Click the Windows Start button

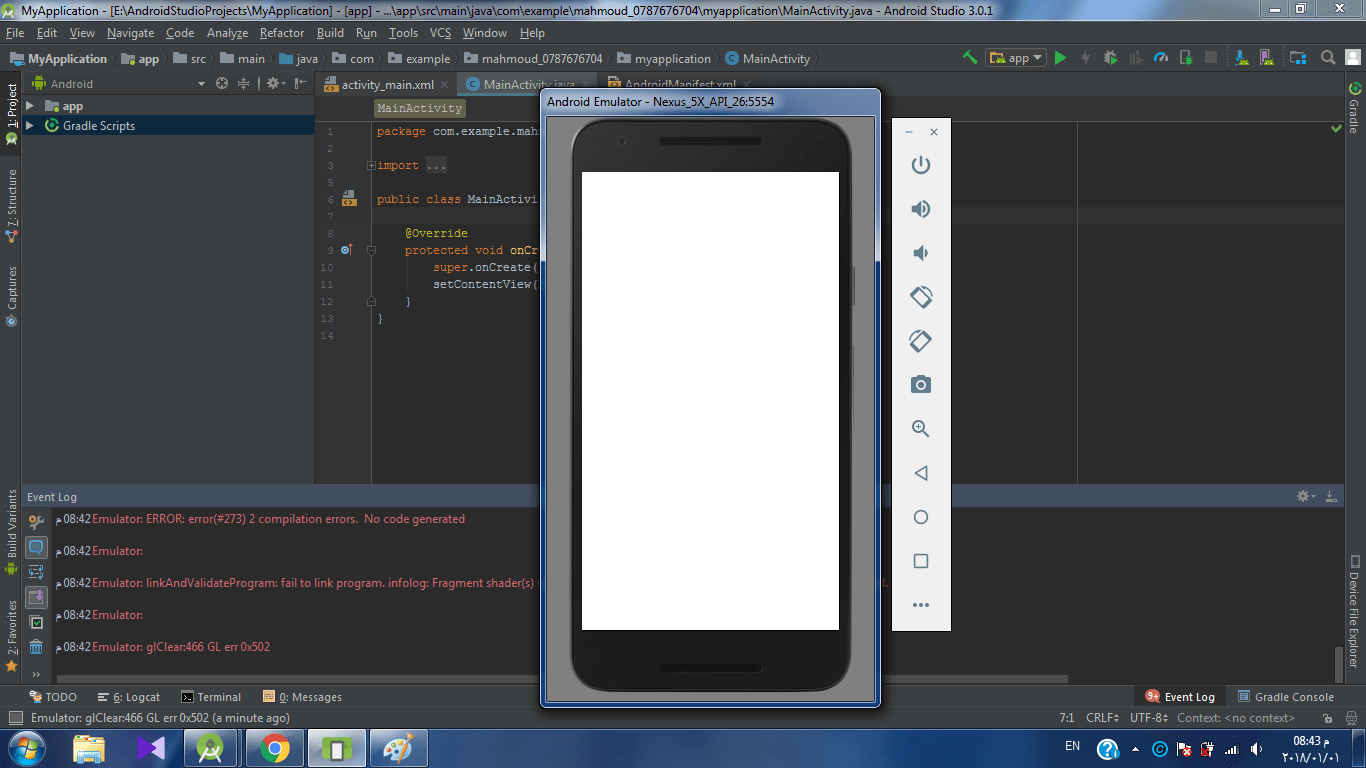25,748
